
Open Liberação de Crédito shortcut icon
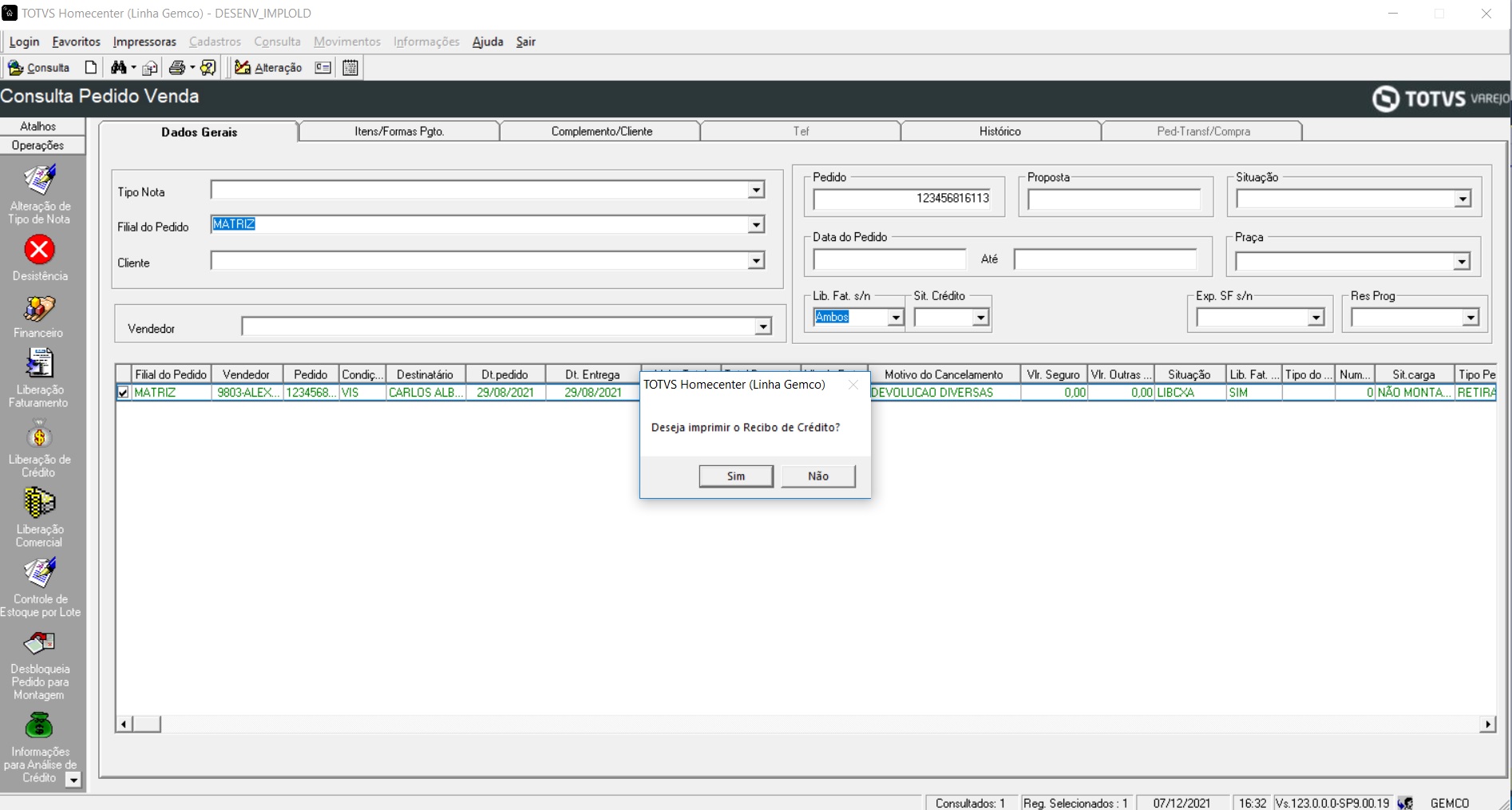coord(39,436)
